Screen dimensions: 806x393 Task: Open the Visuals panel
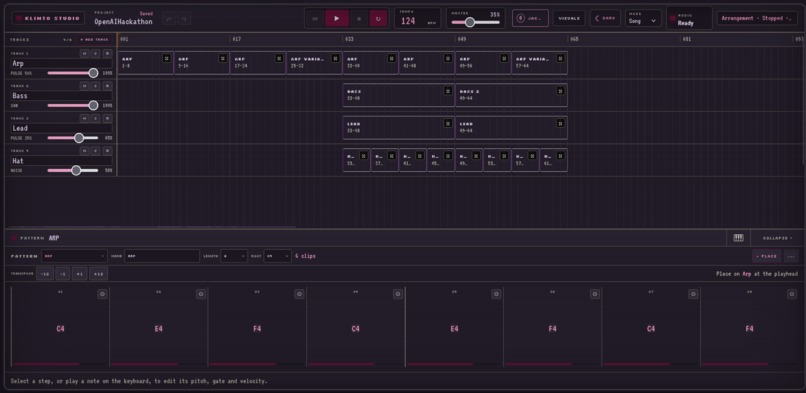tap(569, 18)
